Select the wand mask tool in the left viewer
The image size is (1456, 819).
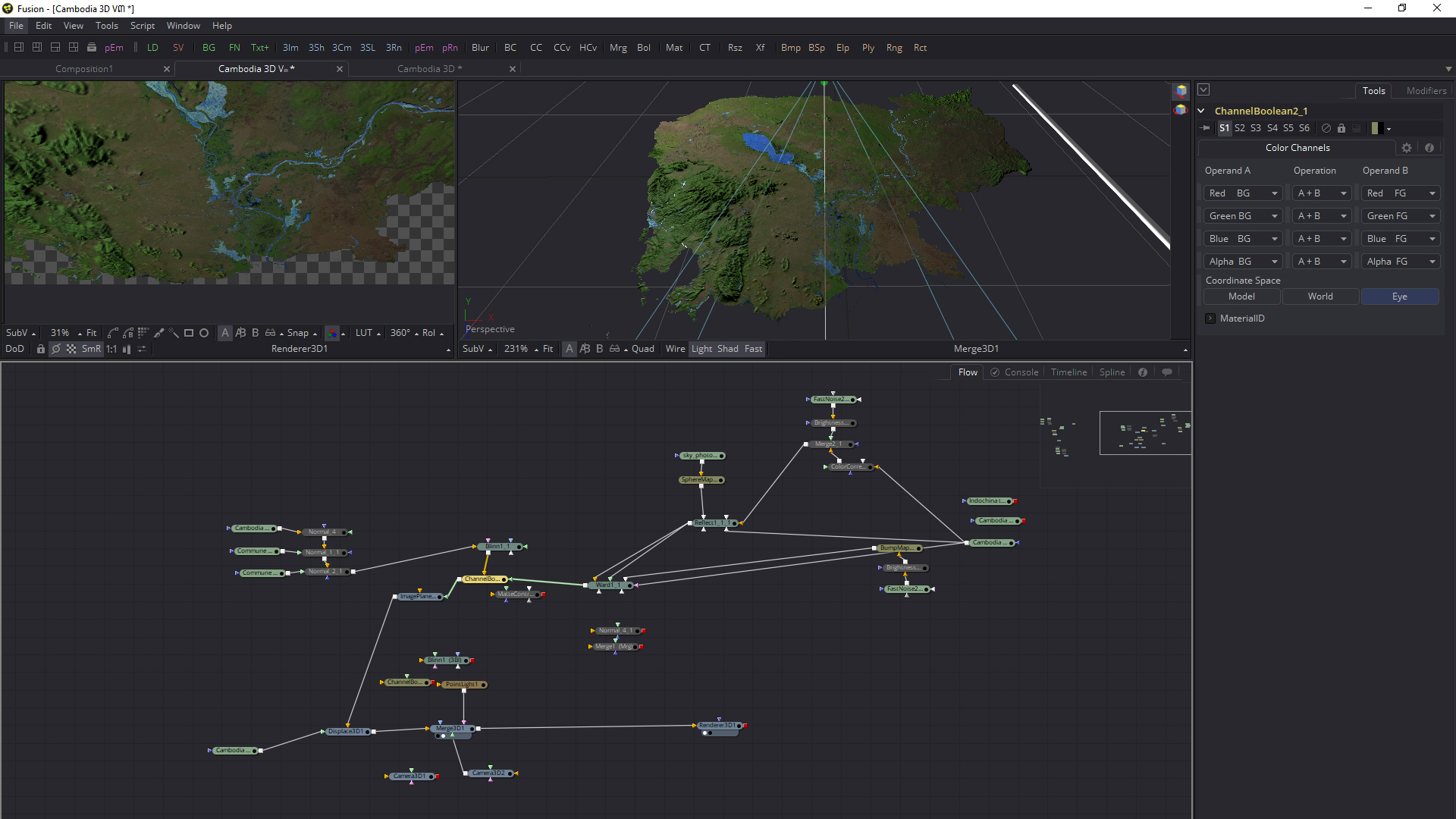pyautogui.click(x=174, y=333)
